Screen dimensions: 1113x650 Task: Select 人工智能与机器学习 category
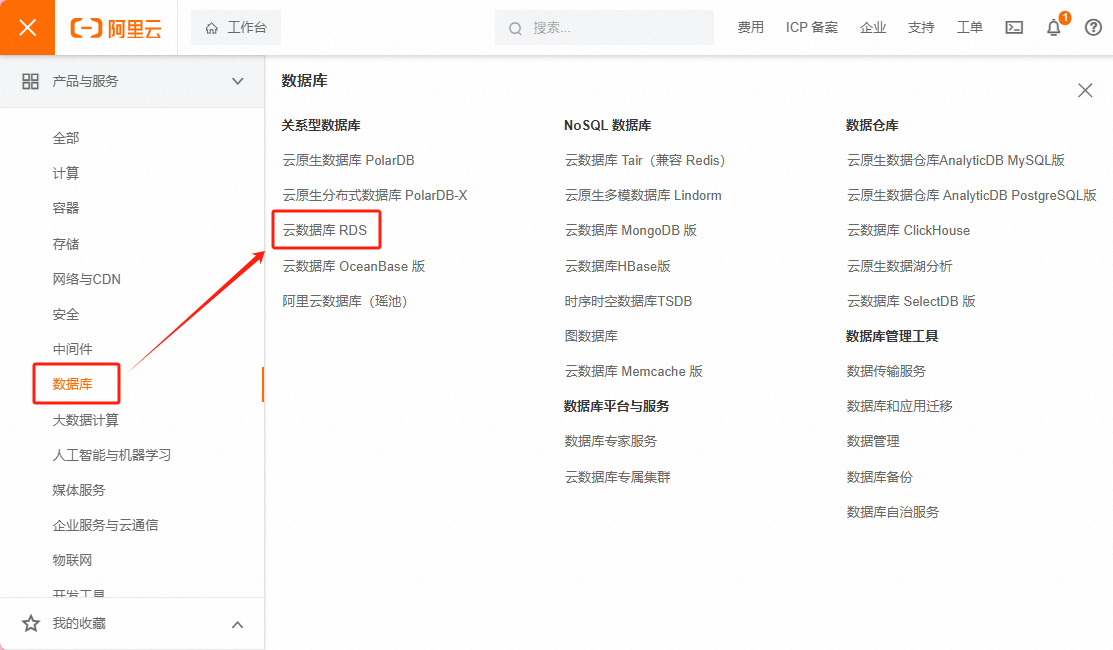(111, 455)
